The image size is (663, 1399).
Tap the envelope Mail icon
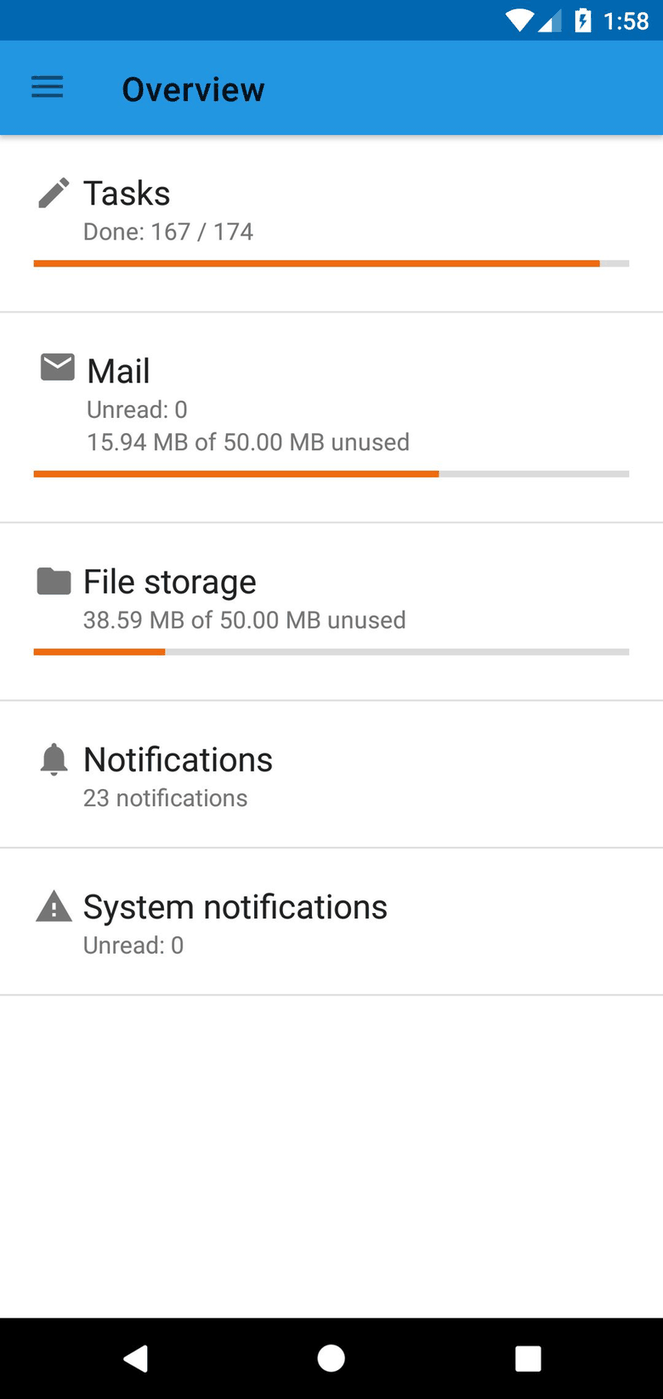coord(57,368)
